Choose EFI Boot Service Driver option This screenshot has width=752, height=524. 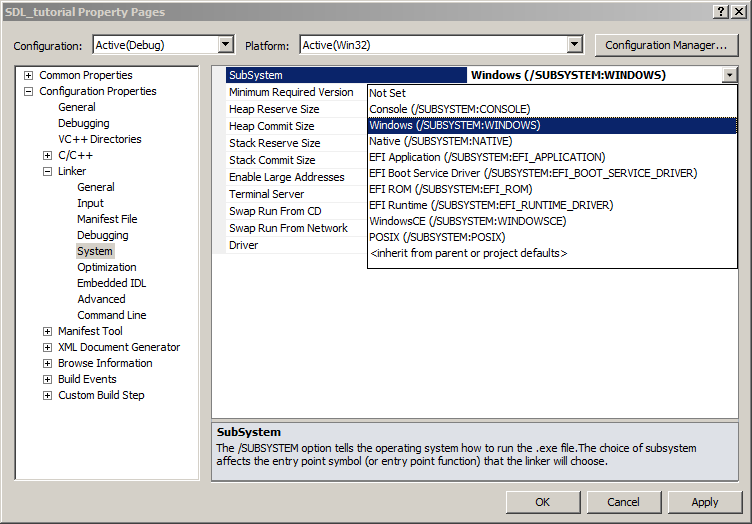552,173
